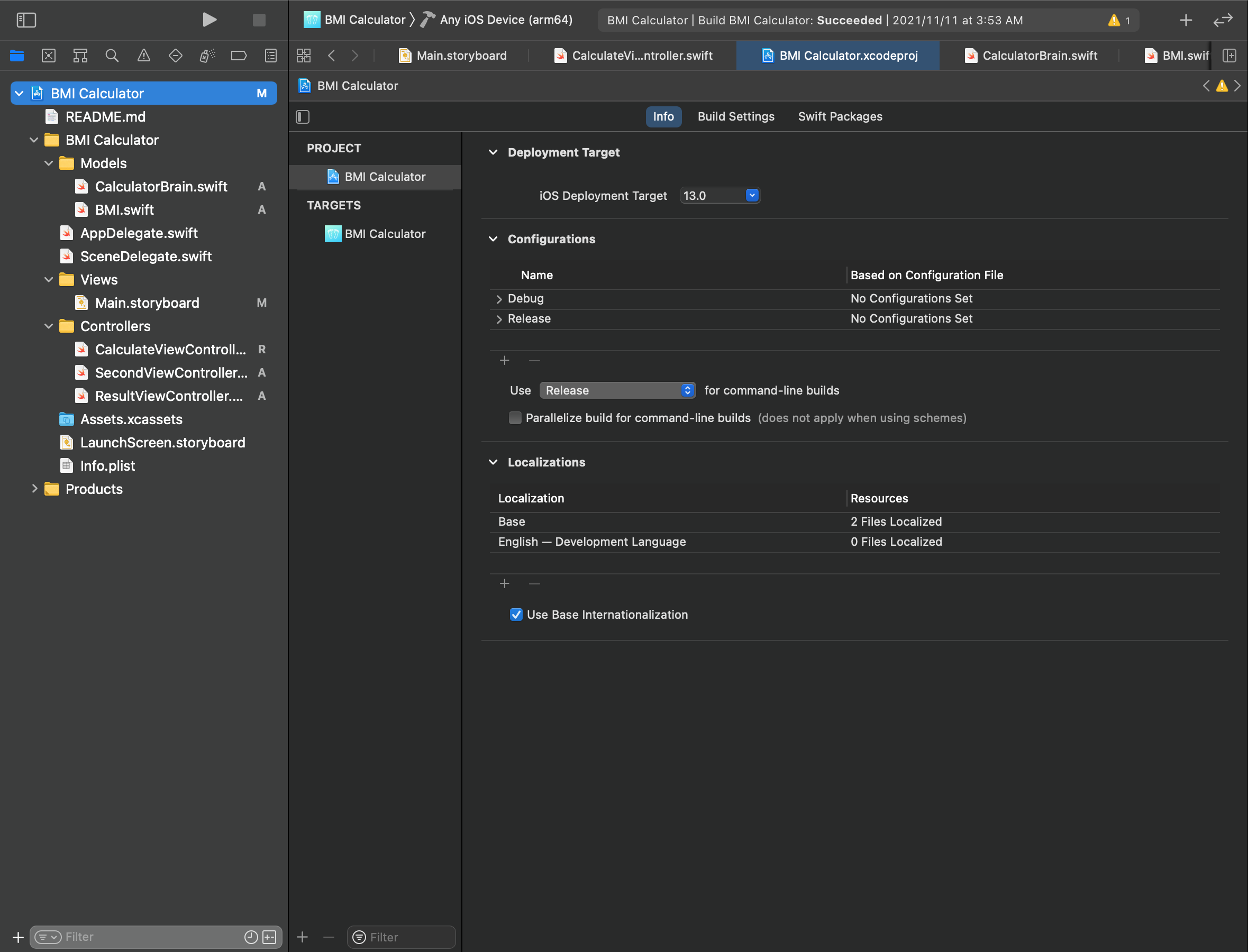Screen dimensions: 1248x952
Task: Select the BMI Calculator target
Action: tap(385, 234)
